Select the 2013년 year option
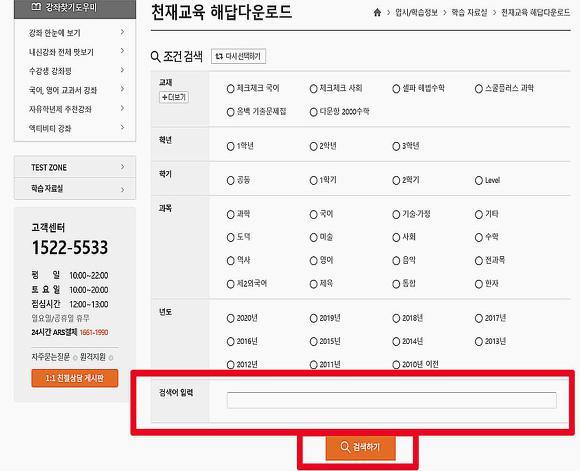The height and width of the screenshot is (471, 580). 479,341
